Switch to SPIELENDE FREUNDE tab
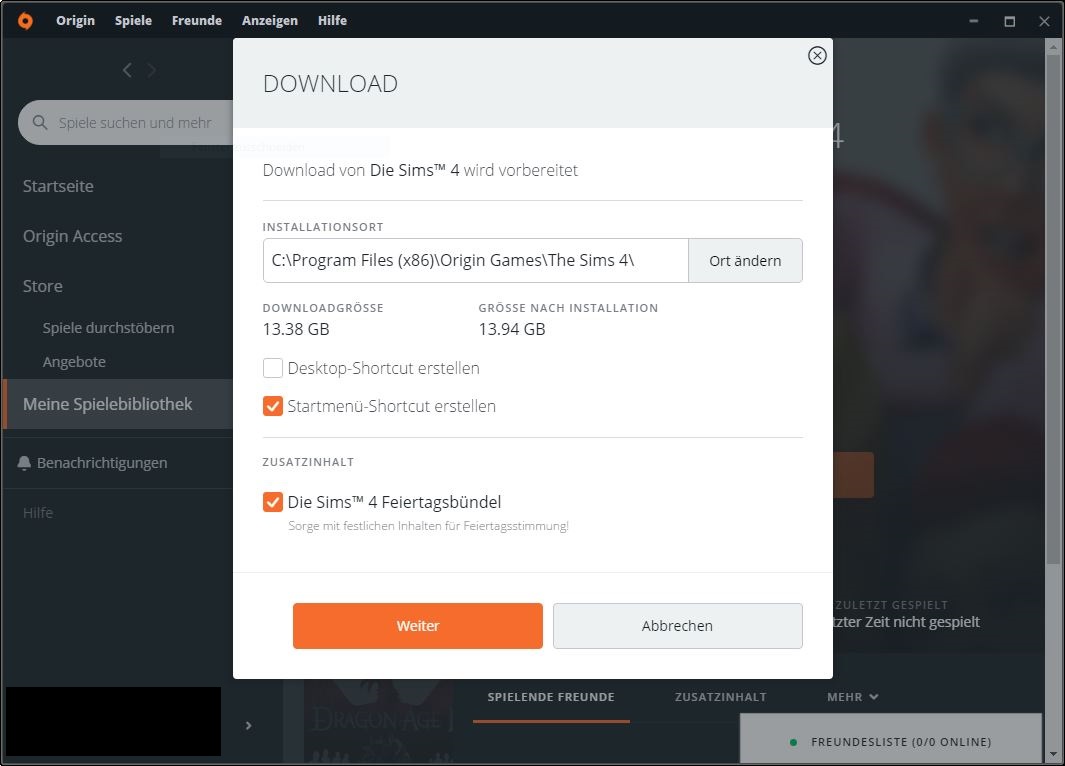This screenshot has height=766, width=1065. [551, 697]
